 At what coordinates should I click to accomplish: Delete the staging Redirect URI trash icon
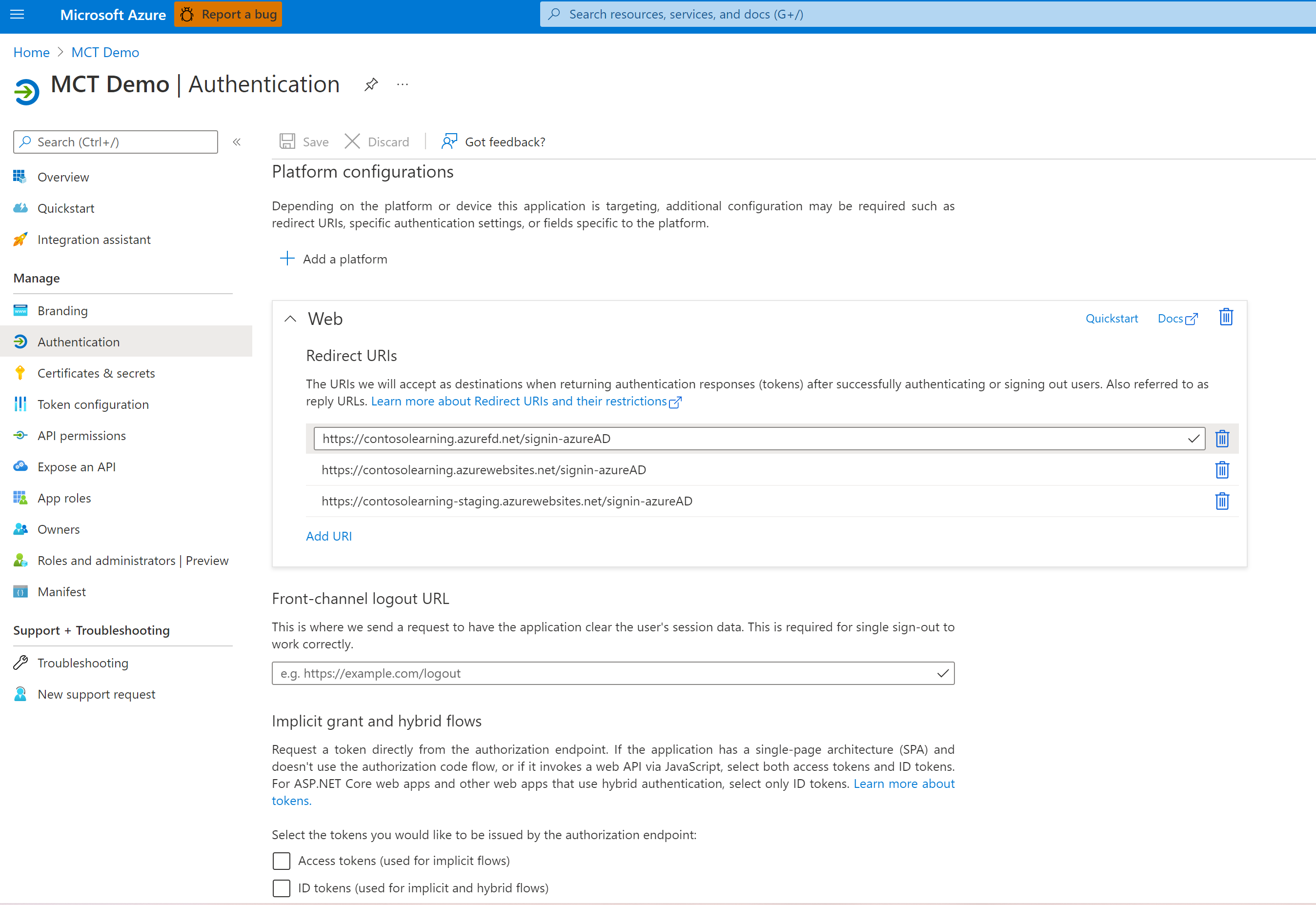pos(1223,500)
